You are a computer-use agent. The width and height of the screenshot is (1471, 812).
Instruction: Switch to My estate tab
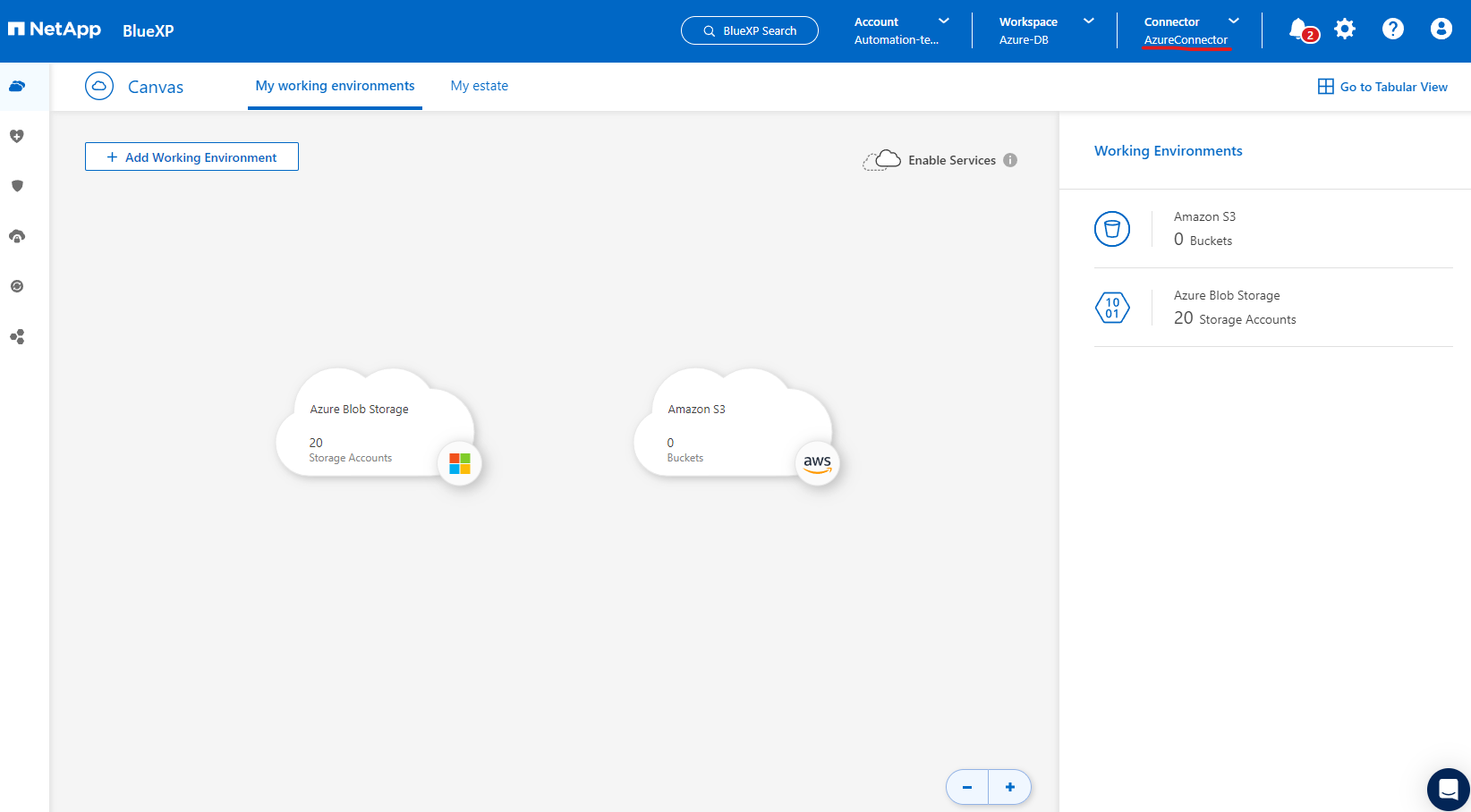click(479, 86)
